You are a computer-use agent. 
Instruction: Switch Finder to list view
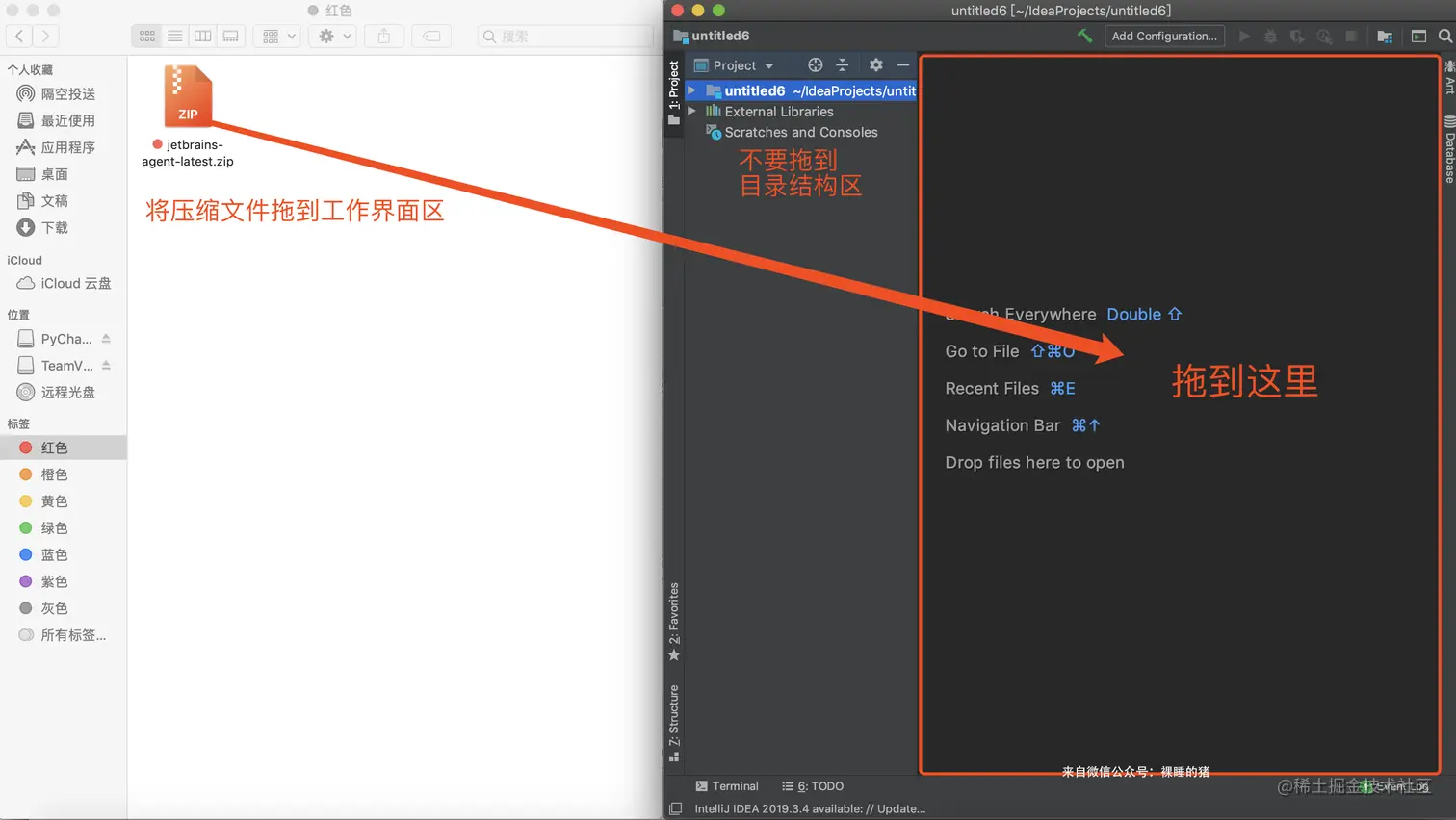174,36
